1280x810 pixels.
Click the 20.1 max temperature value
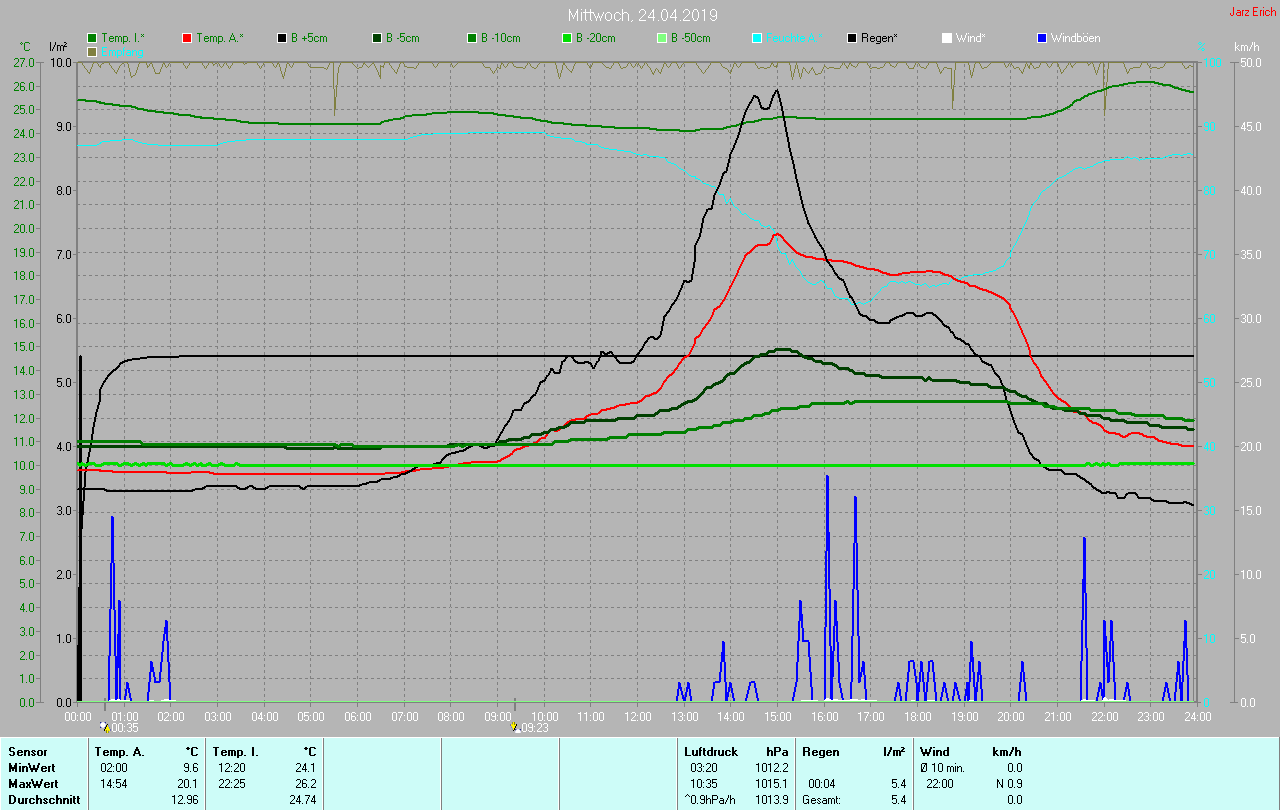tap(188, 783)
